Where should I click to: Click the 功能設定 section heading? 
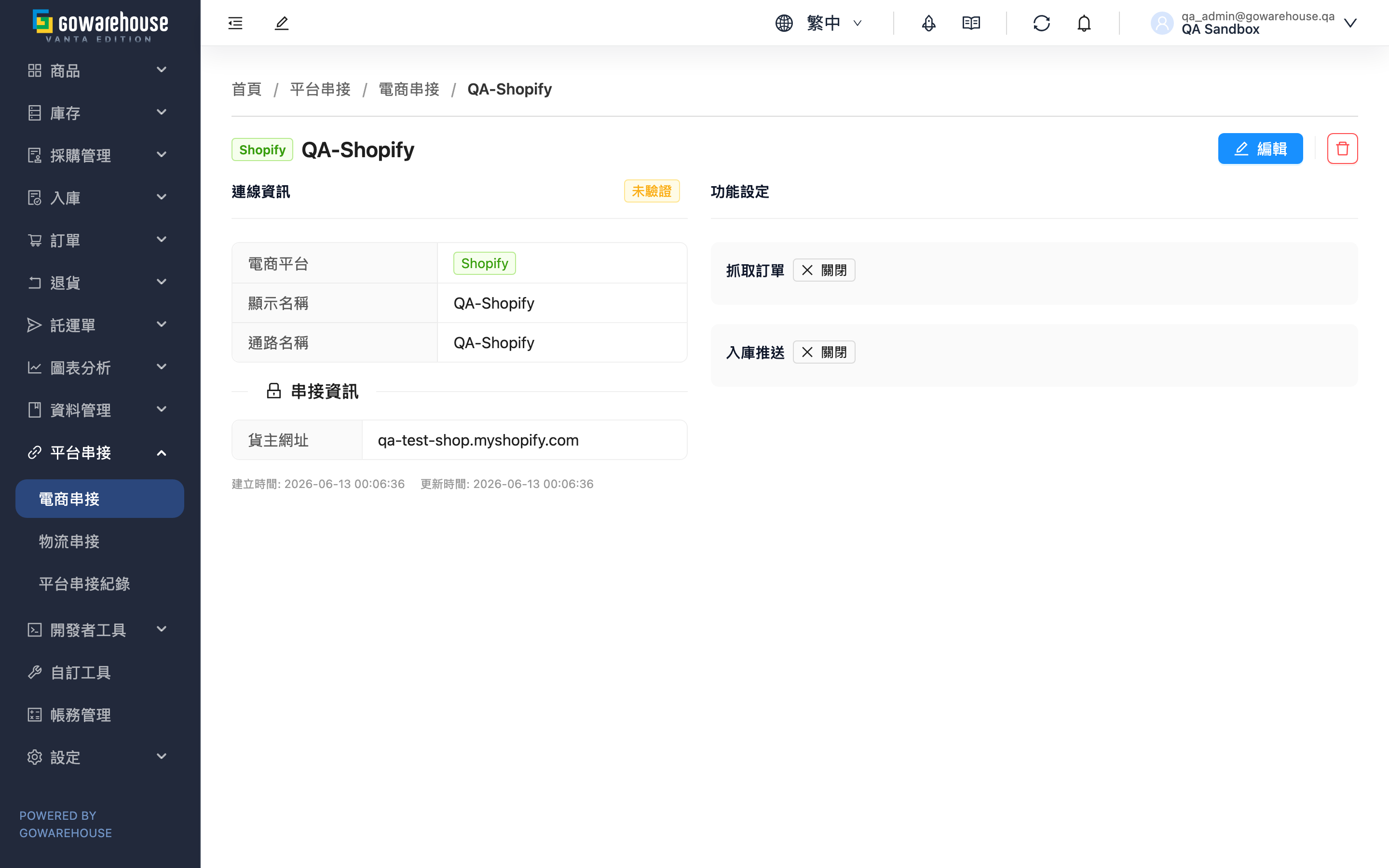[x=739, y=192]
